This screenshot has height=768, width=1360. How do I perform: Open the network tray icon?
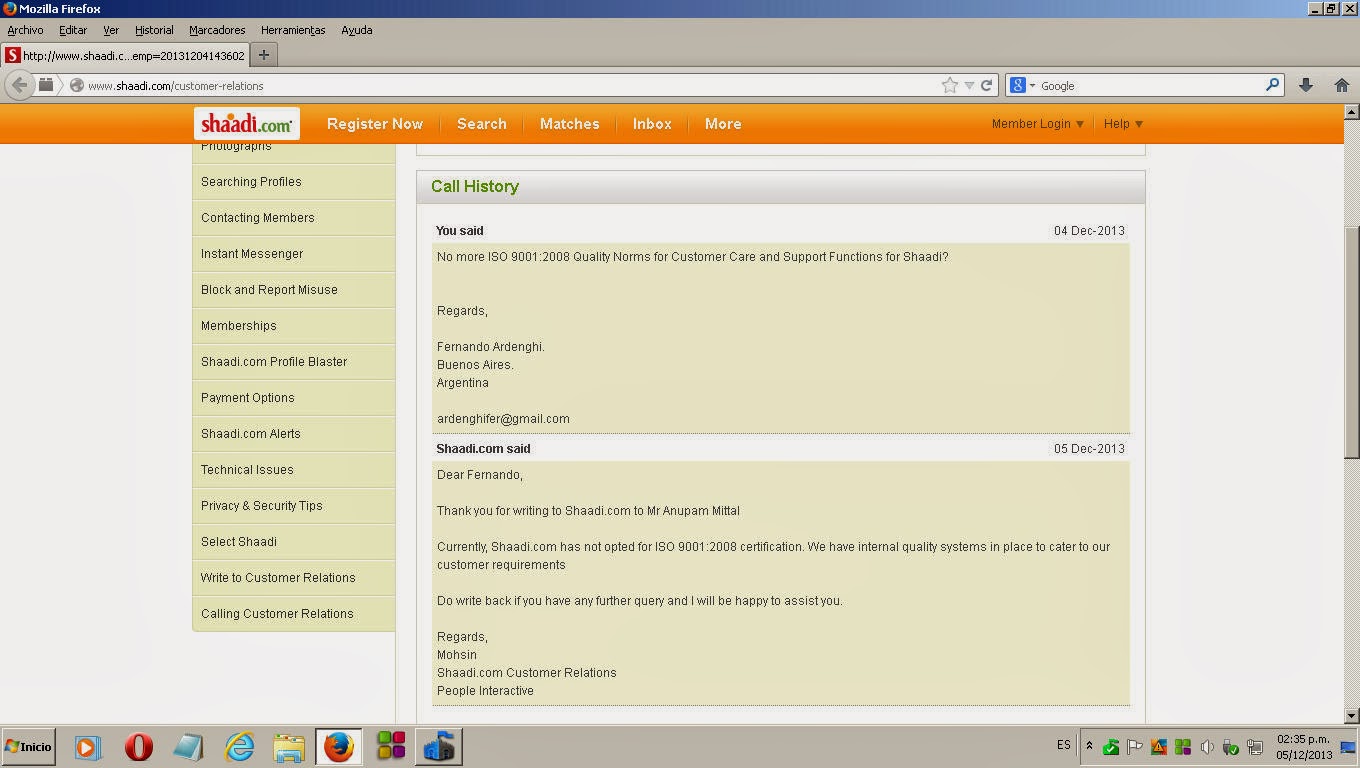[x=1255, y=747]
